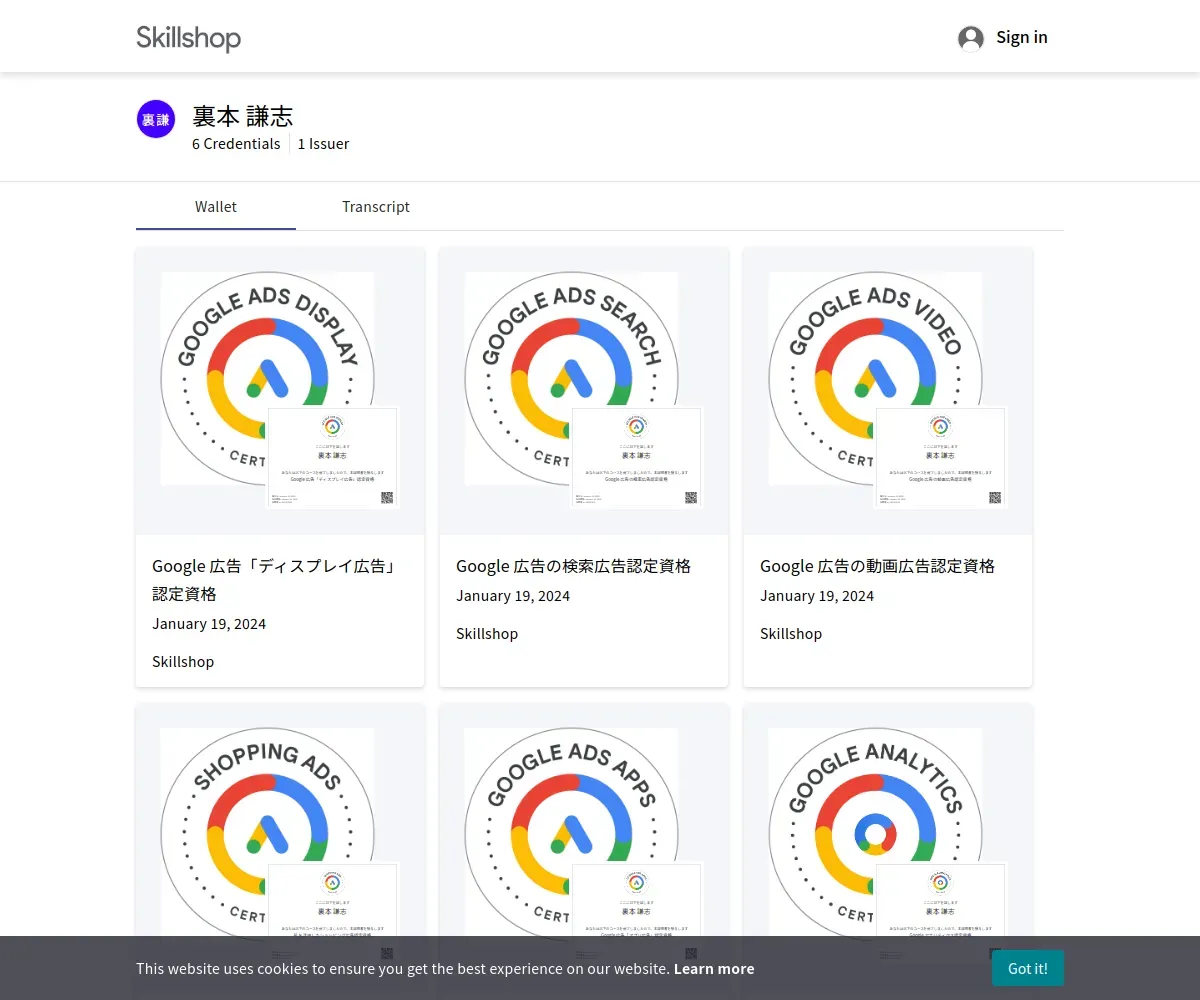
Task: Open the Google Ads Apps badge
Action: coord(571,832)
